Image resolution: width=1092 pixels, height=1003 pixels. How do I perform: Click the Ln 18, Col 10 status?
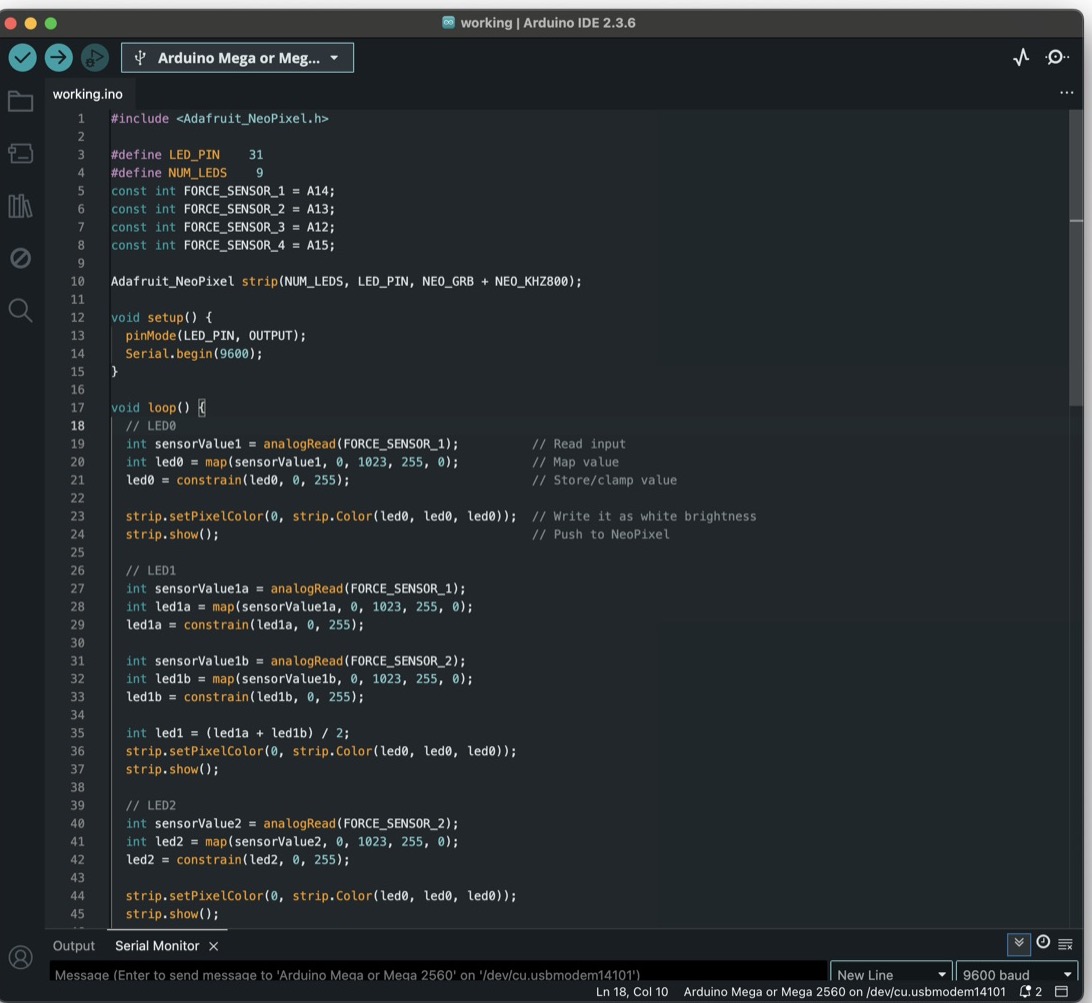pyautogui.click(x=632, y=992)
